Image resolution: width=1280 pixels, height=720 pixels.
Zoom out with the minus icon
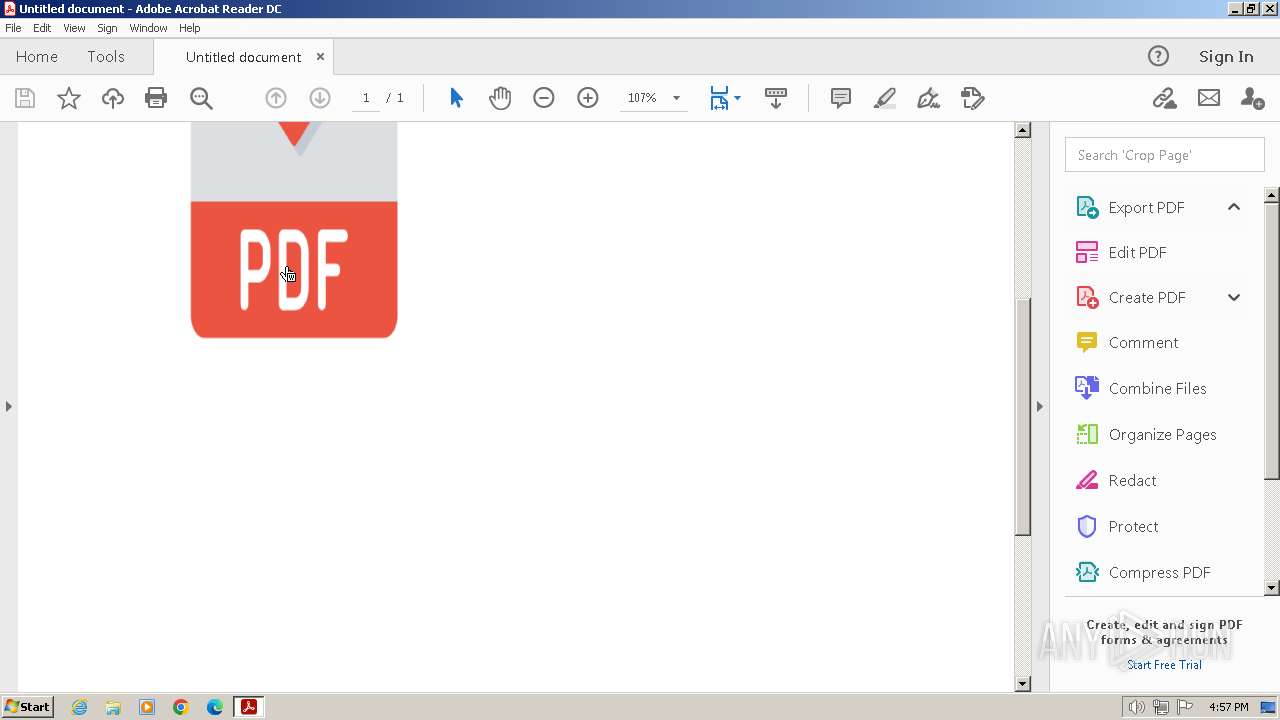click(x=544, y=98)
